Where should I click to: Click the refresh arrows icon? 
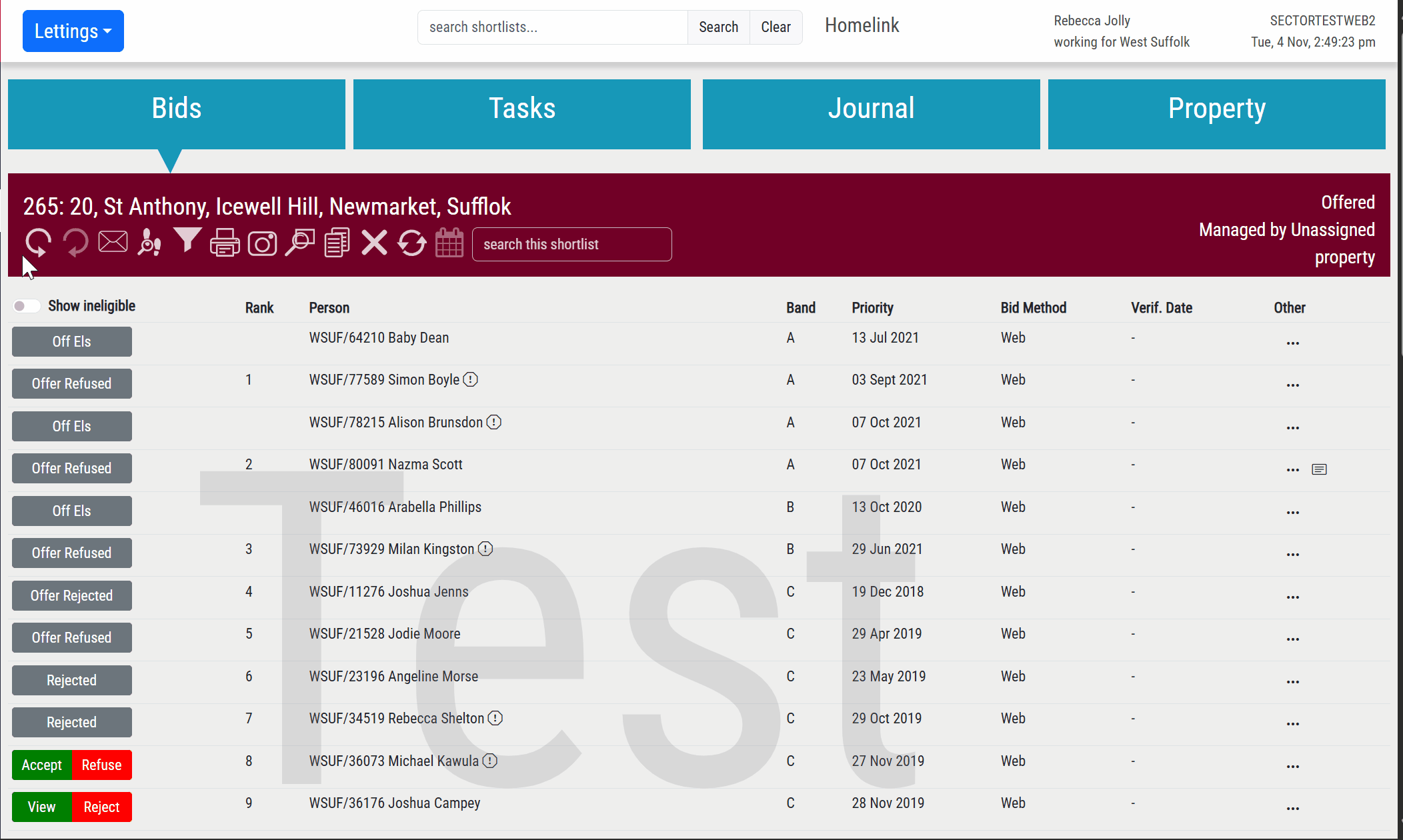tap(412, 243)
